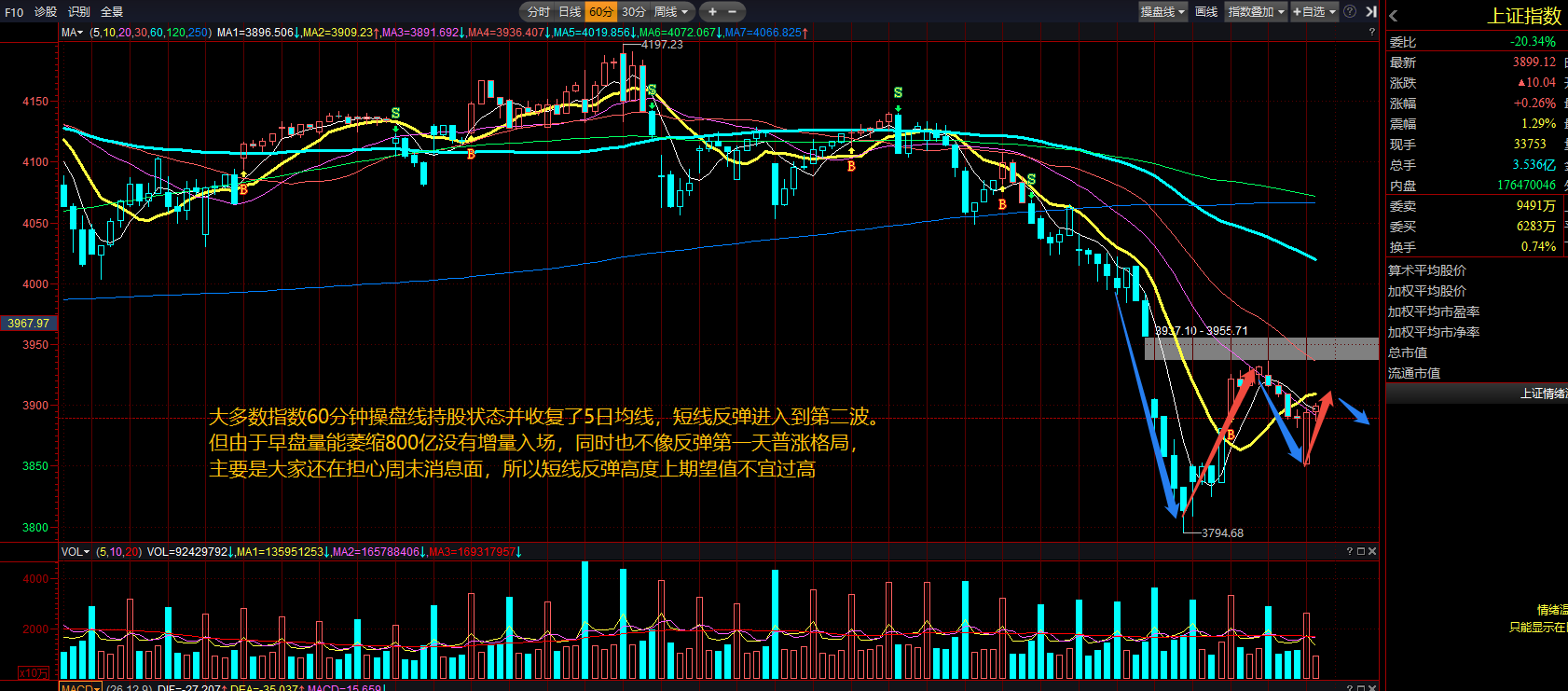Click the zoom out minus button

point(733,12)
